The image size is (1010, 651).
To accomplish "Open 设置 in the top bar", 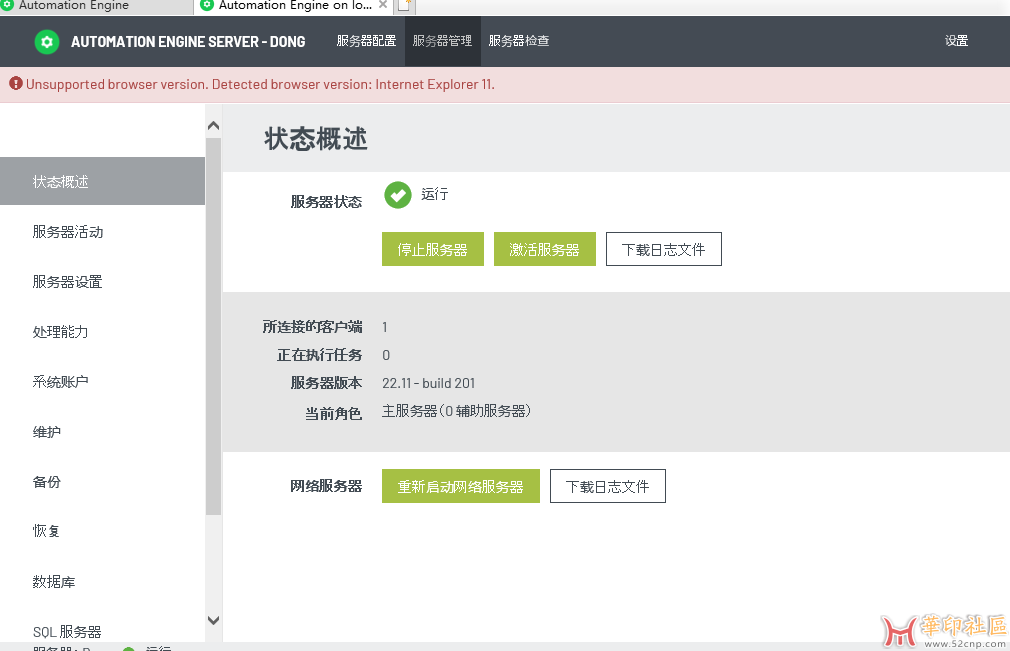I will [956, 41].
